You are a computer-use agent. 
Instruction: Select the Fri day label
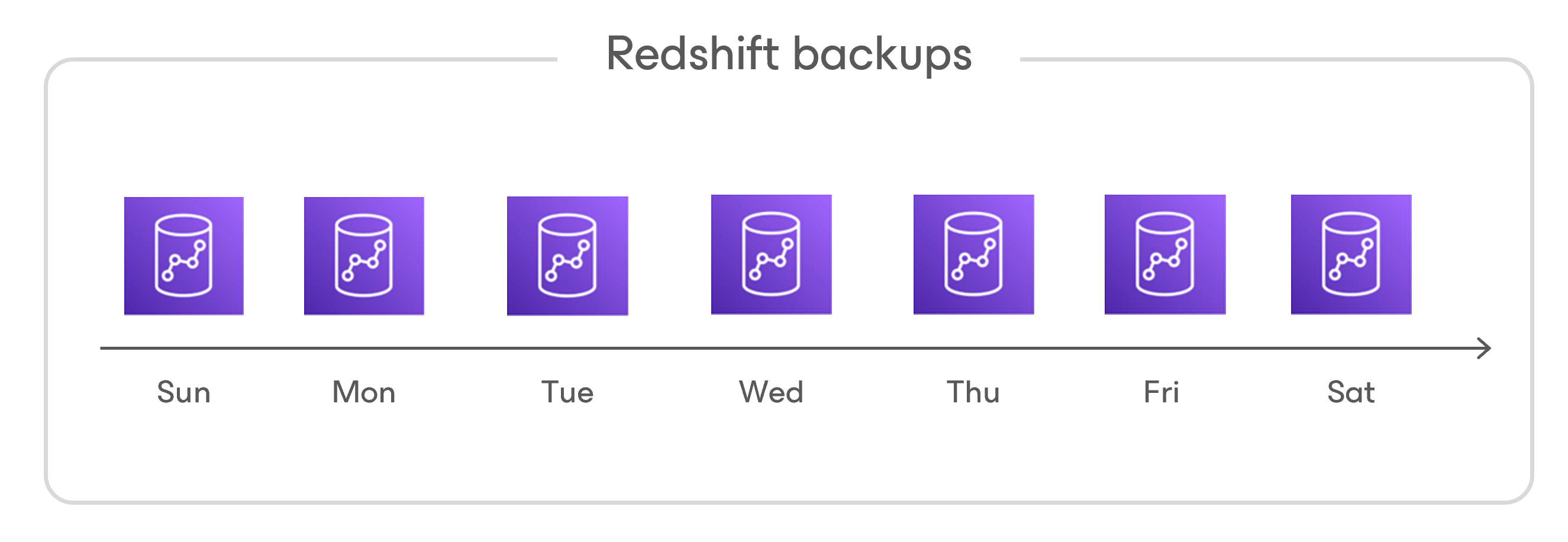pos(1162,392)
